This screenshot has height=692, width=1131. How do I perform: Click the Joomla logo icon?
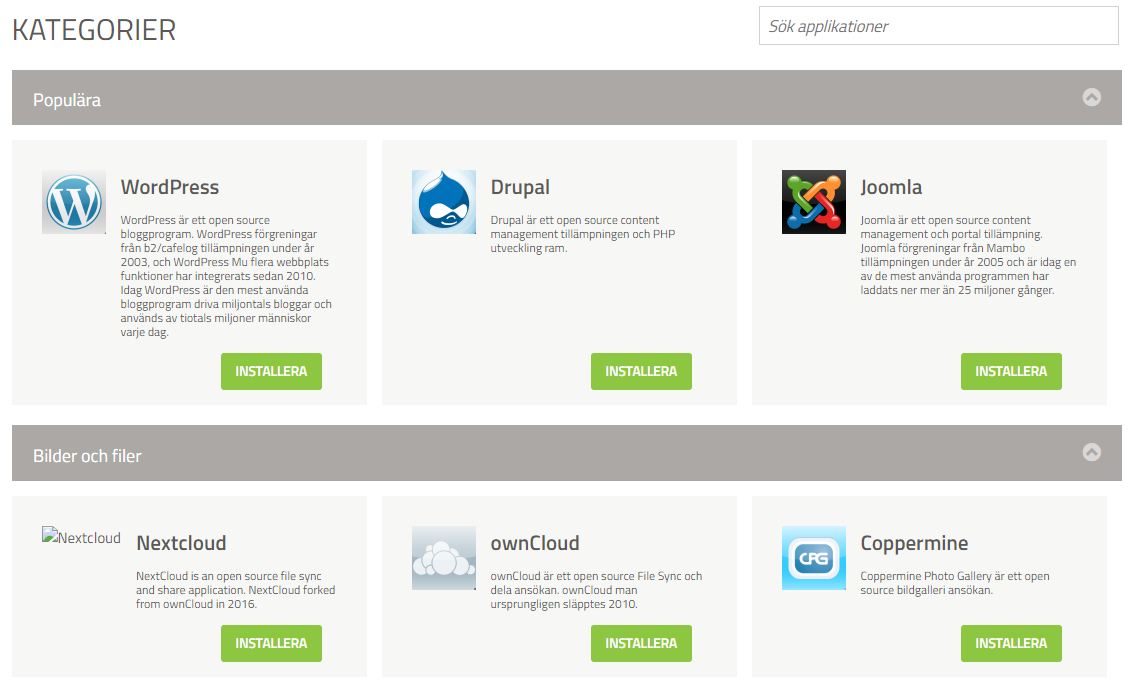click(x=814, y=202)
